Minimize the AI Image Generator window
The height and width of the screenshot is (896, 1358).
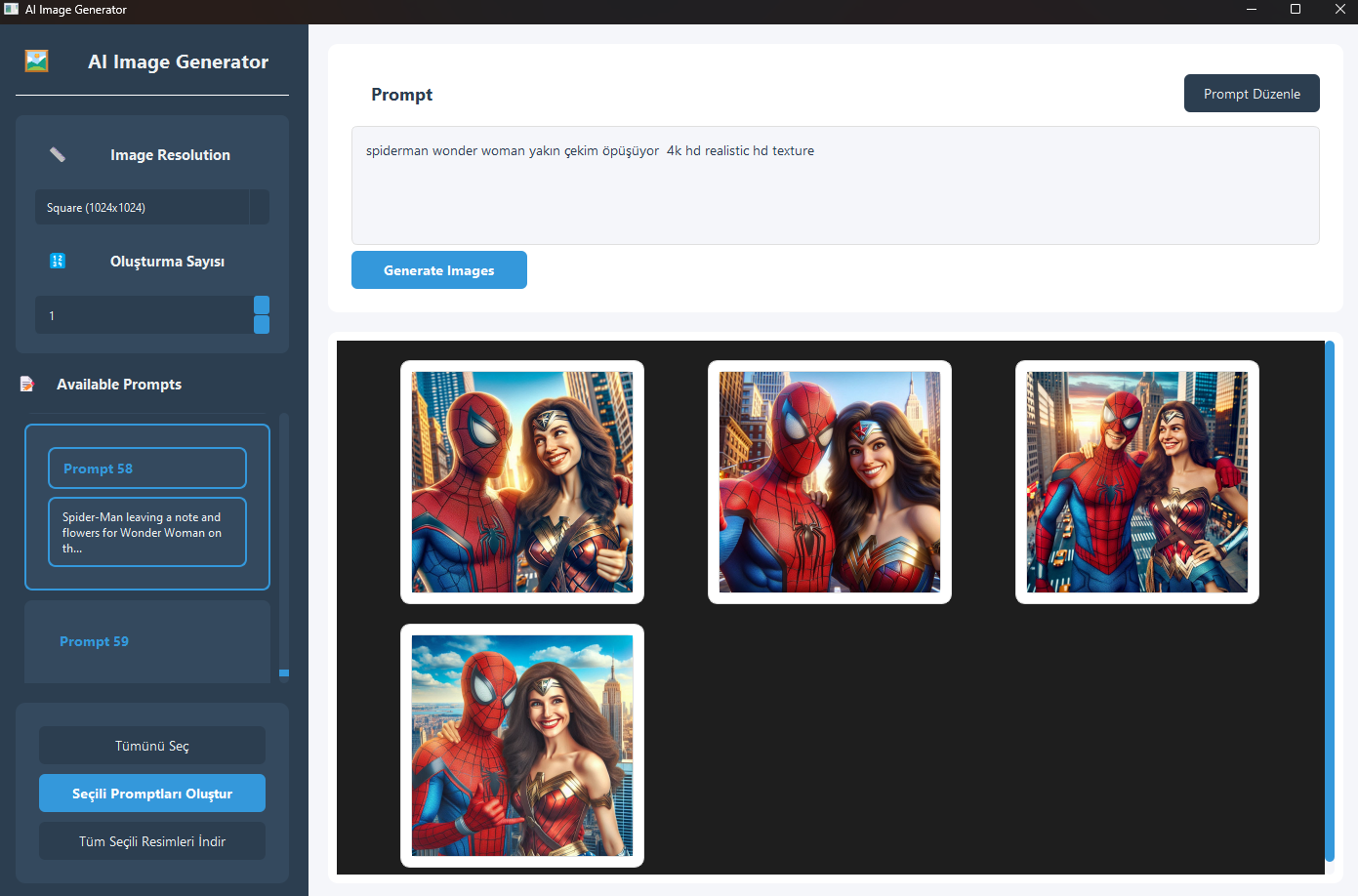pos(1252,10)
